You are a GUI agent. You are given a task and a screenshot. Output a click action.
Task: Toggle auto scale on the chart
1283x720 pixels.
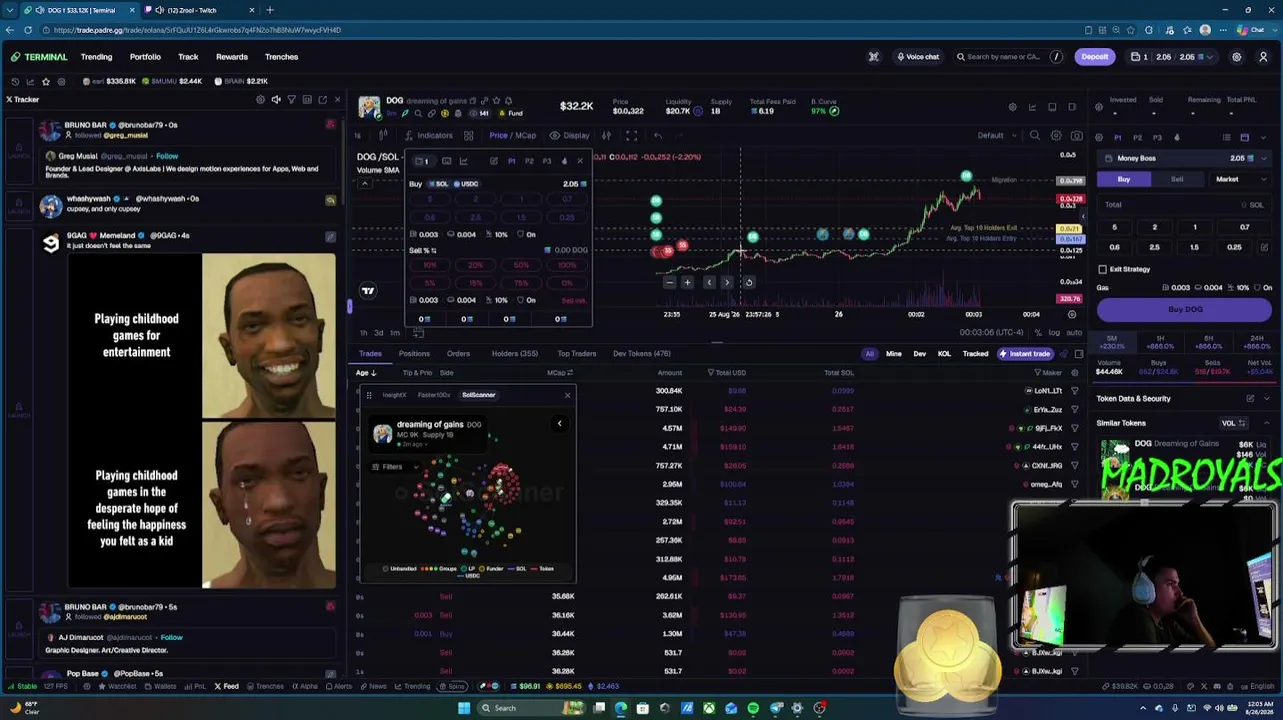tap(1073, 333)
